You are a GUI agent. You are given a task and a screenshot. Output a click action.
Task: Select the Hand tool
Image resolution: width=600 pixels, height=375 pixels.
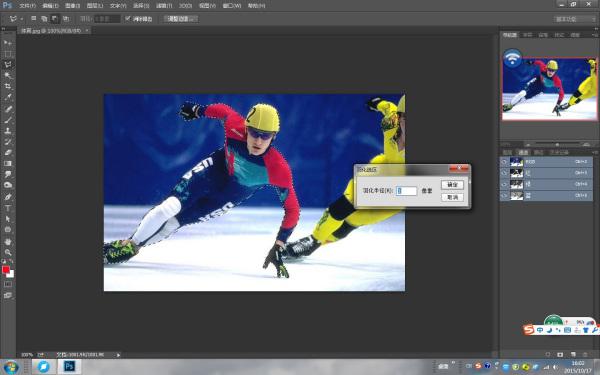click(8, 241)
